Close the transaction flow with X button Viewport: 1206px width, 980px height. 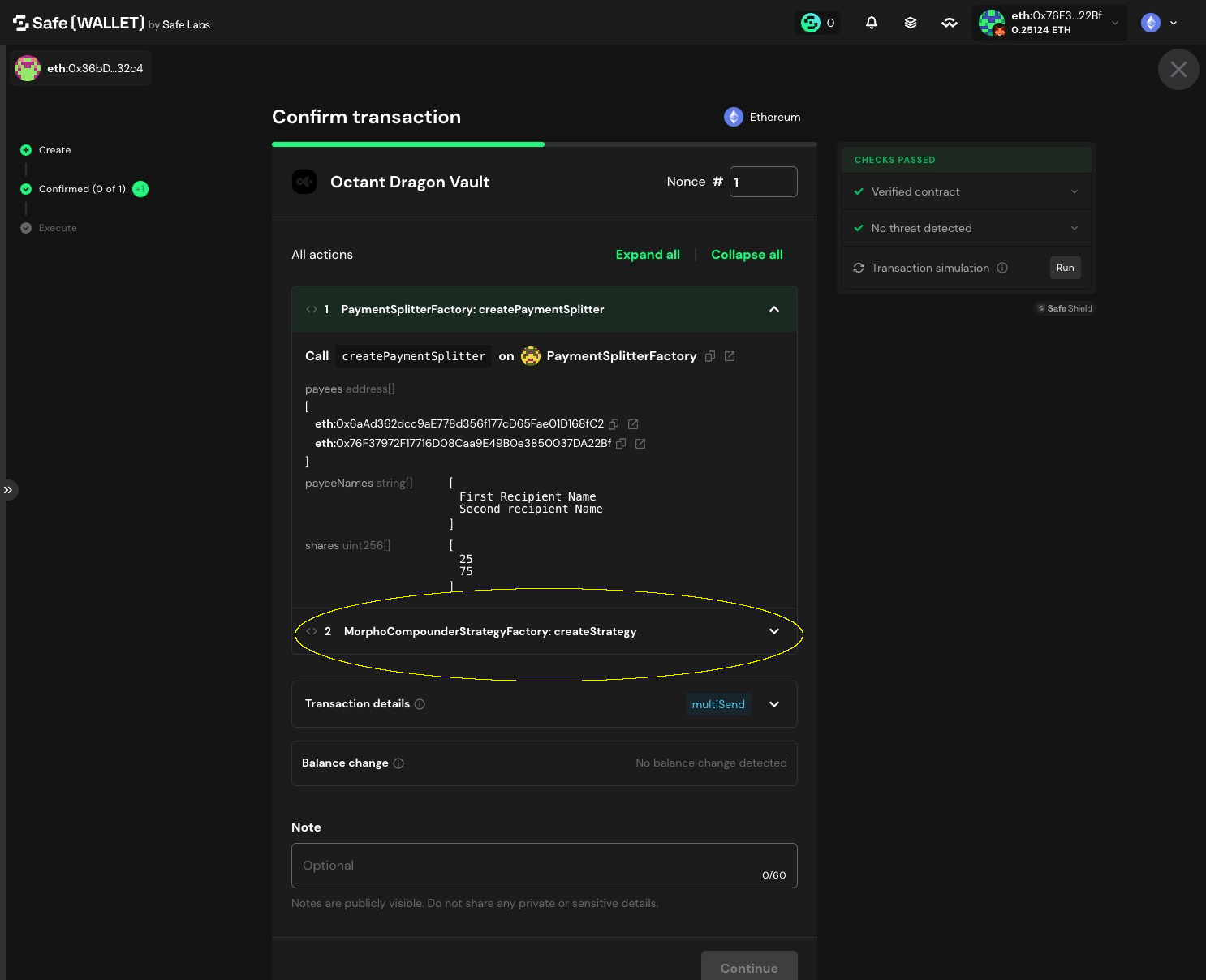(1178, 70)
